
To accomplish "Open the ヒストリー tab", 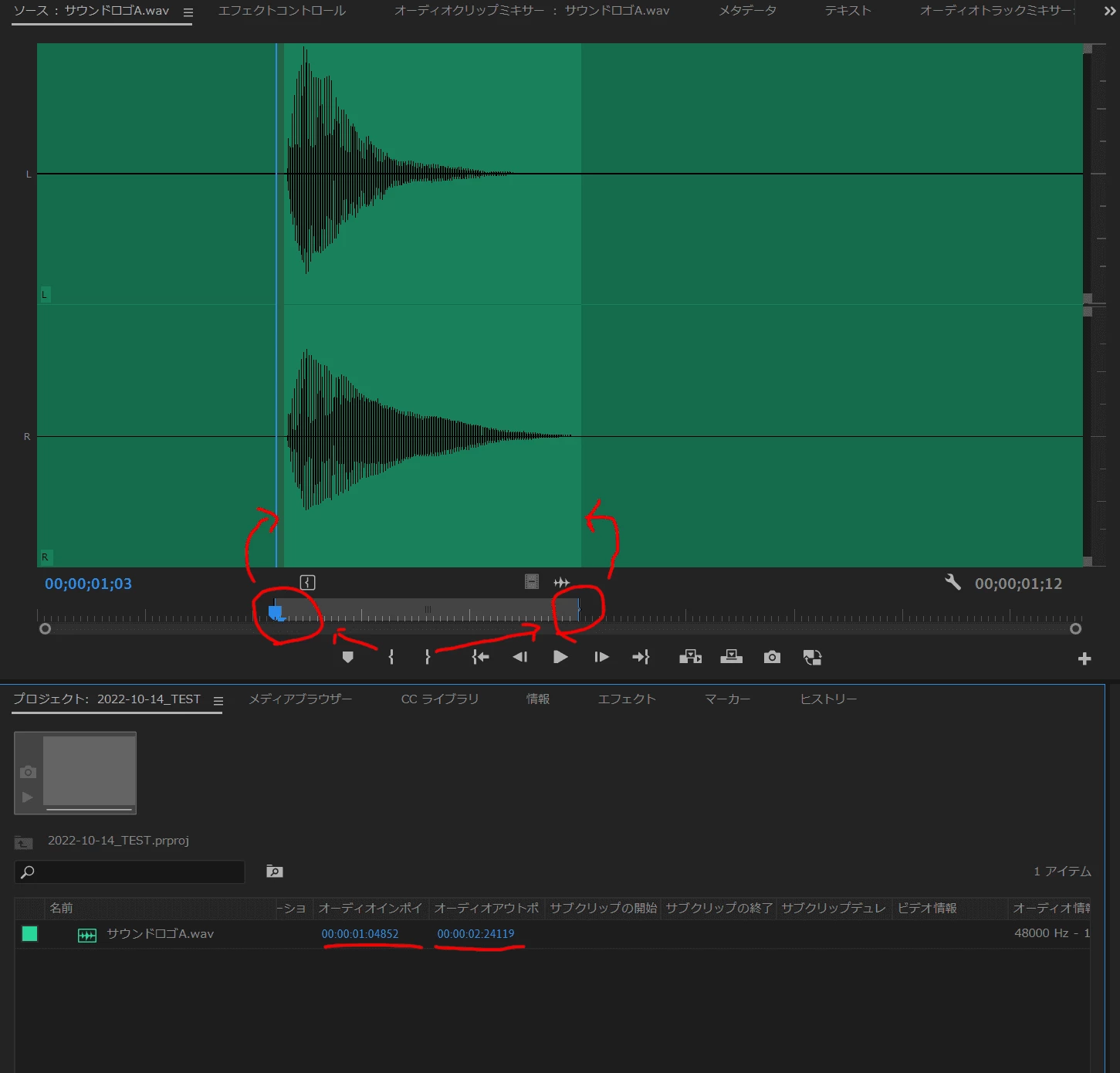I will pyautogui.click(x=828, y=699).
